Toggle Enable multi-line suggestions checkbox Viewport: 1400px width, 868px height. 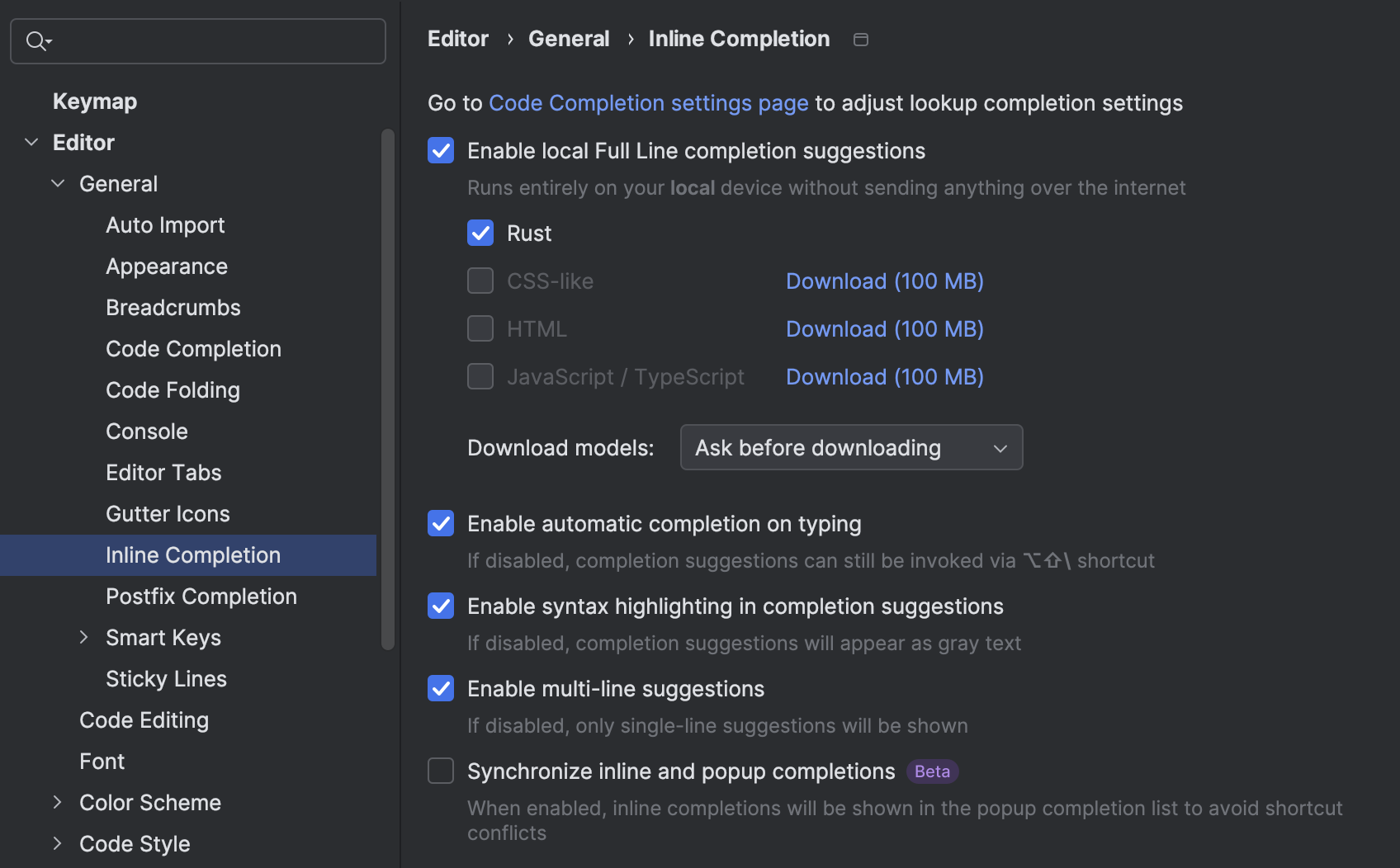pyautogui.click(x=441, y=689)
